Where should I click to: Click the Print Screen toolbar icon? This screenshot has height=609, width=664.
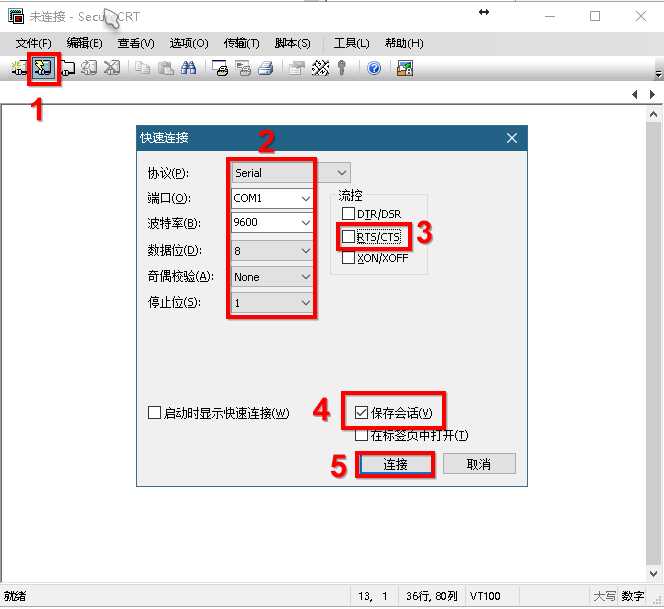click(220, 68)
